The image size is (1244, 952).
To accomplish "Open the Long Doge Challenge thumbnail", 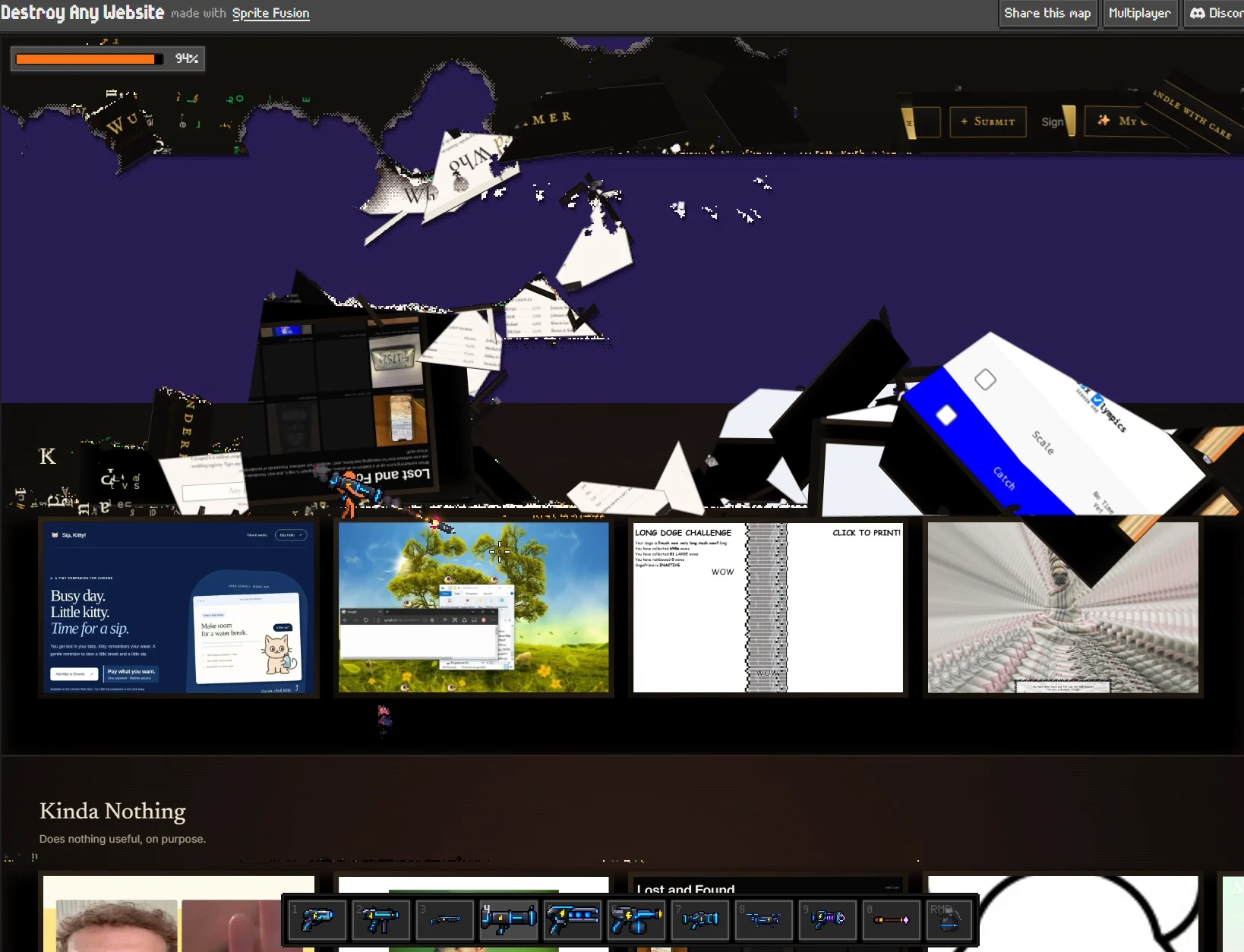I will click(768, 607).
